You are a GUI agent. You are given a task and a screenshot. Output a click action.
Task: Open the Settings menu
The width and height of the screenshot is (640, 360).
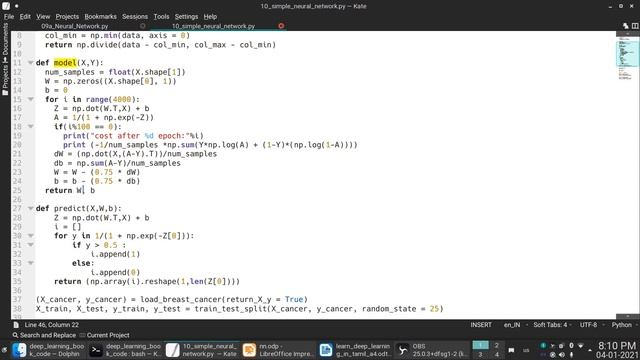(x=186, y=17)
